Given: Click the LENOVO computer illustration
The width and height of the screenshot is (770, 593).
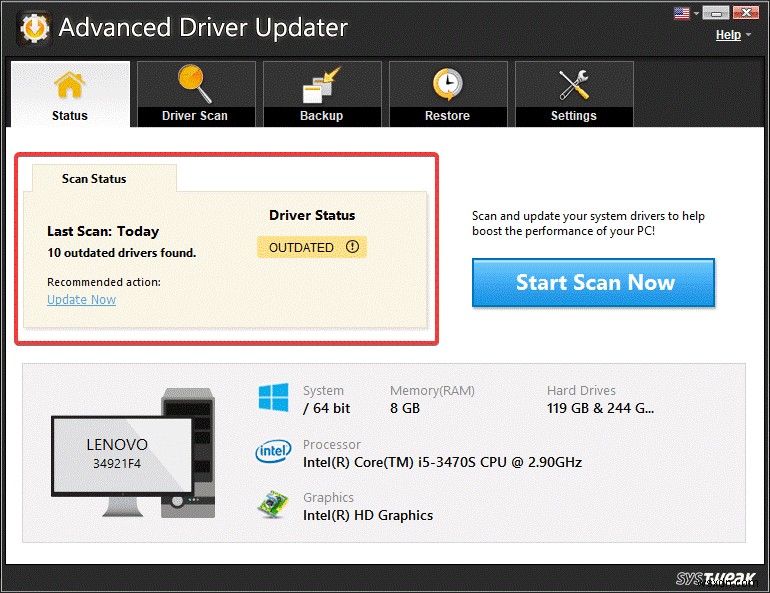Looking at the screenshot, I should (134, 452).
